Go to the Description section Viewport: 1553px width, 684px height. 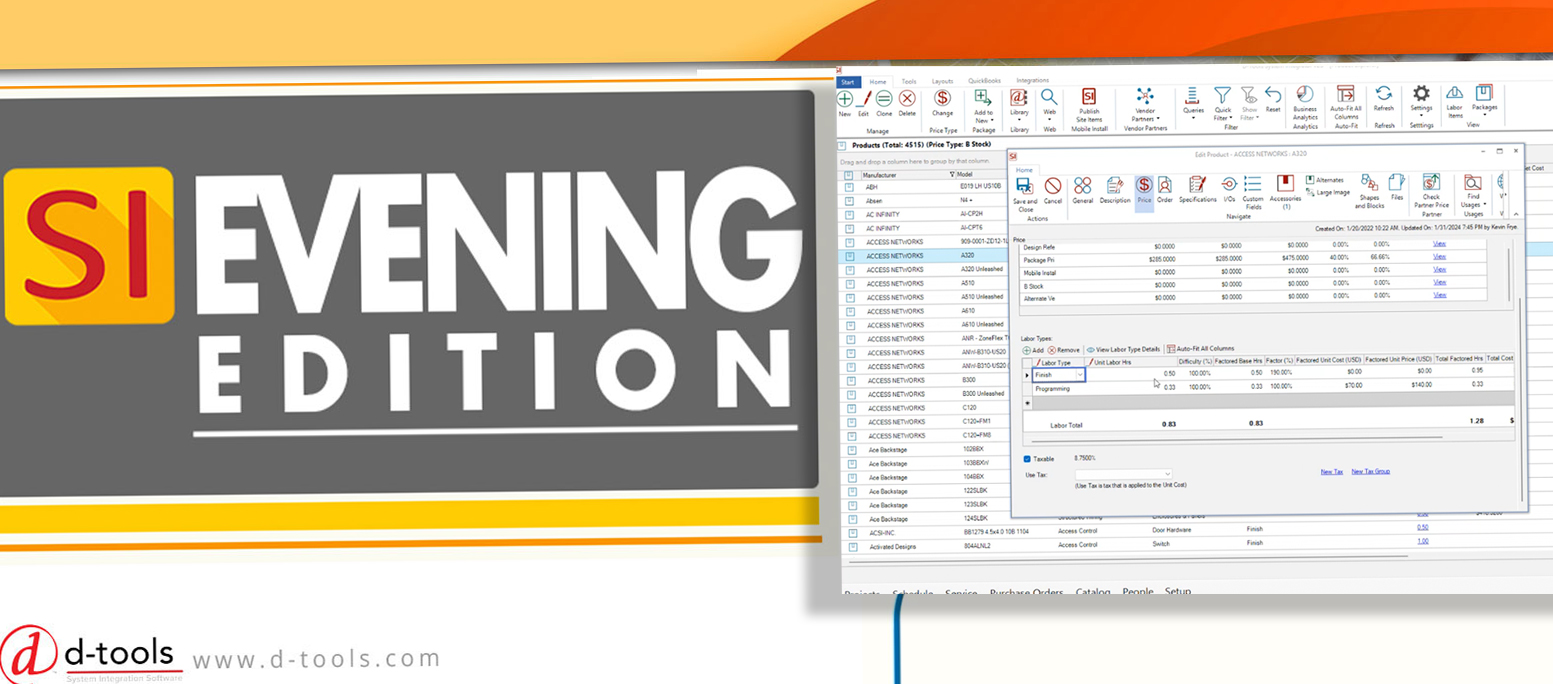tap(1114, 190)
